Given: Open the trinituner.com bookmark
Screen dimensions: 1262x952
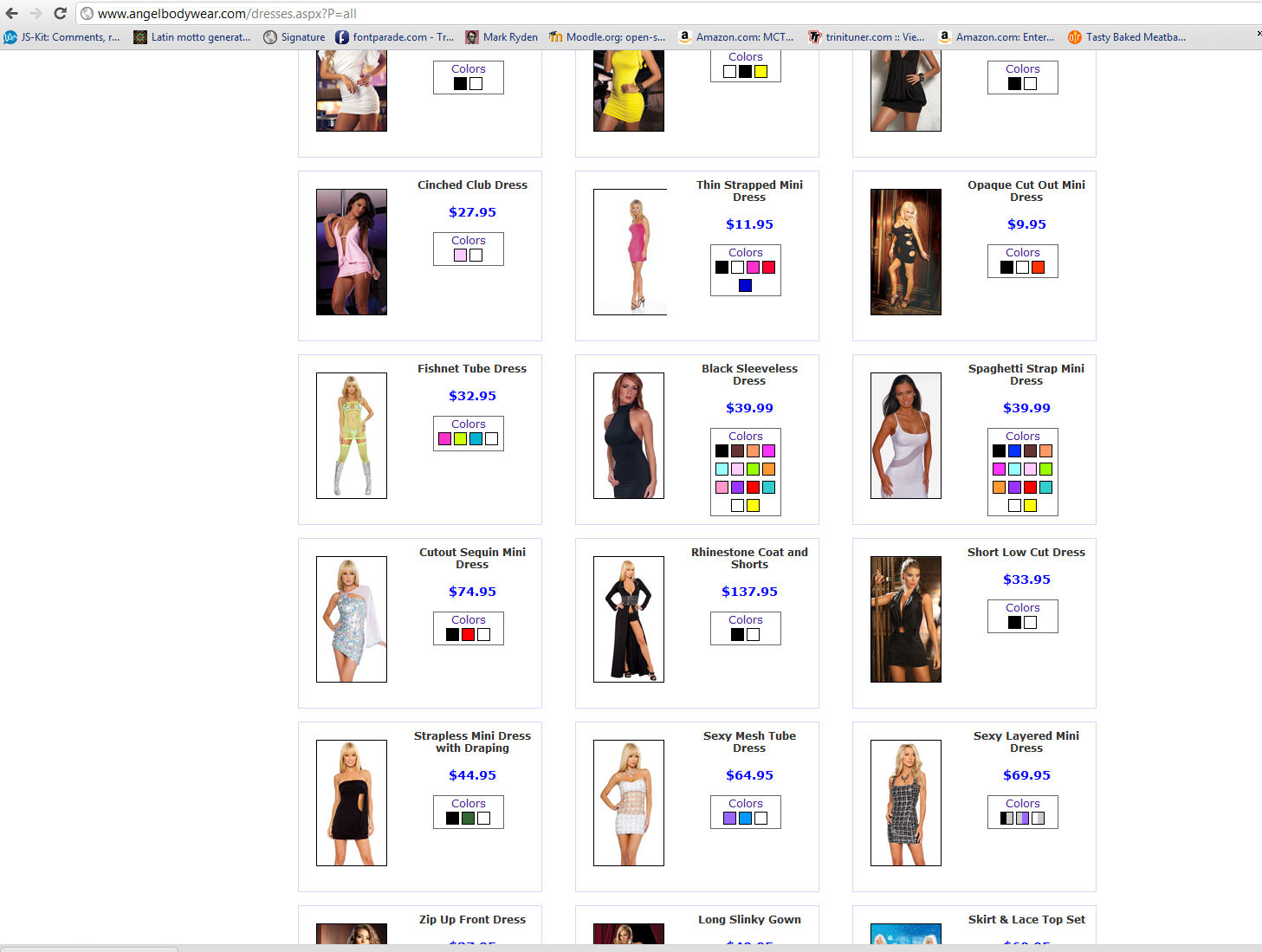Looking at the screenshot, I should pyautogui.click(x=866, y=37).
